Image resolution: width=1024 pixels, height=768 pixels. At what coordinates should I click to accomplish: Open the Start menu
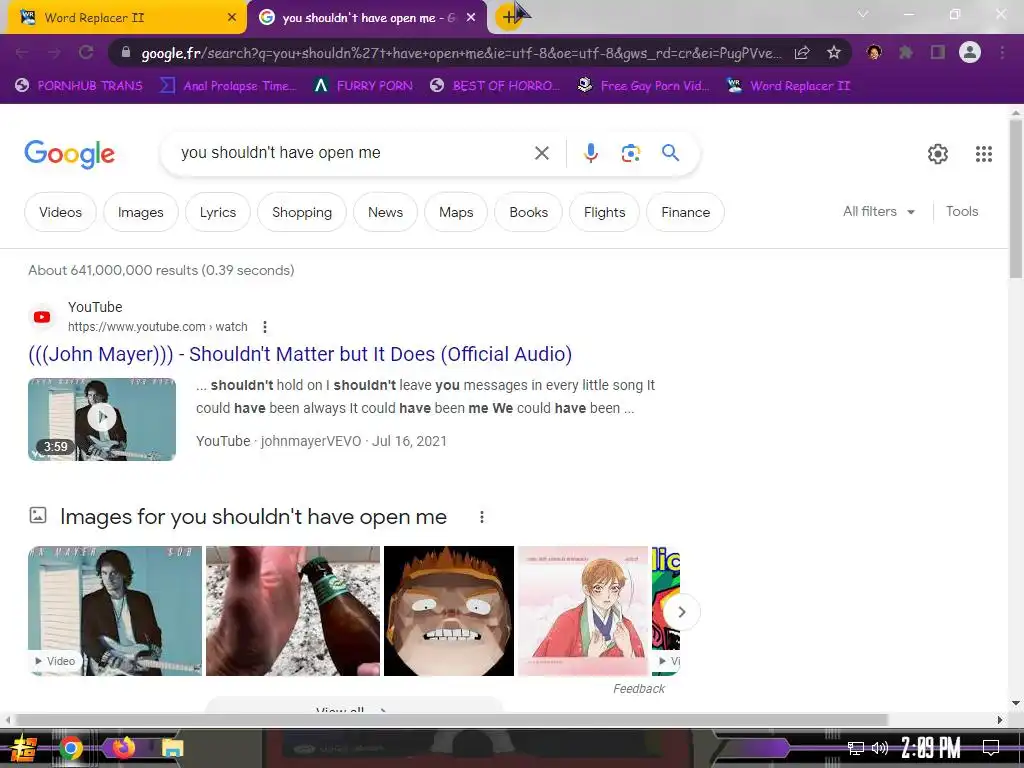[x=22, y=748]
